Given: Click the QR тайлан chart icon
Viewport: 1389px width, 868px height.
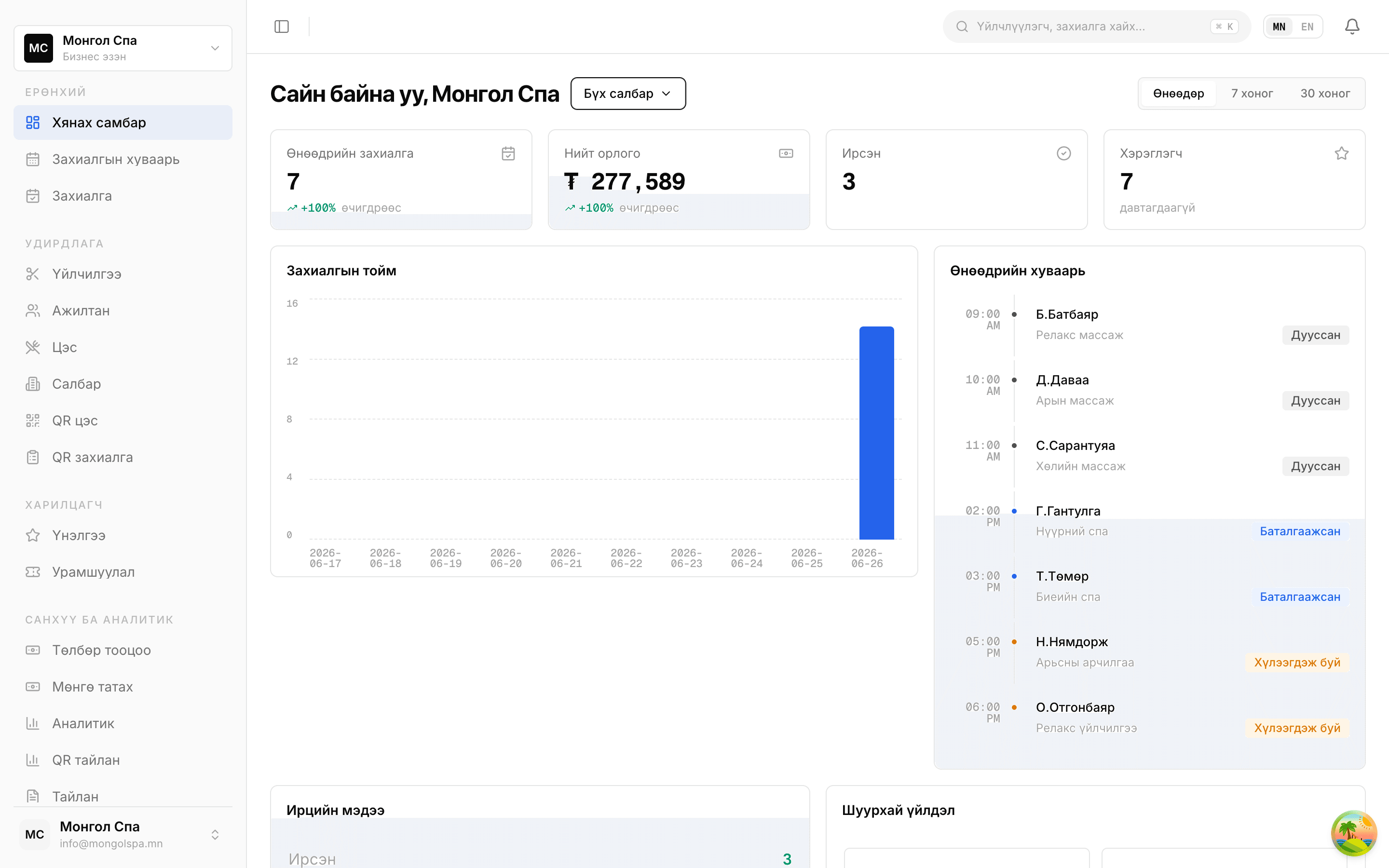Looking at the screenshot, I should (x=33, y=760).
